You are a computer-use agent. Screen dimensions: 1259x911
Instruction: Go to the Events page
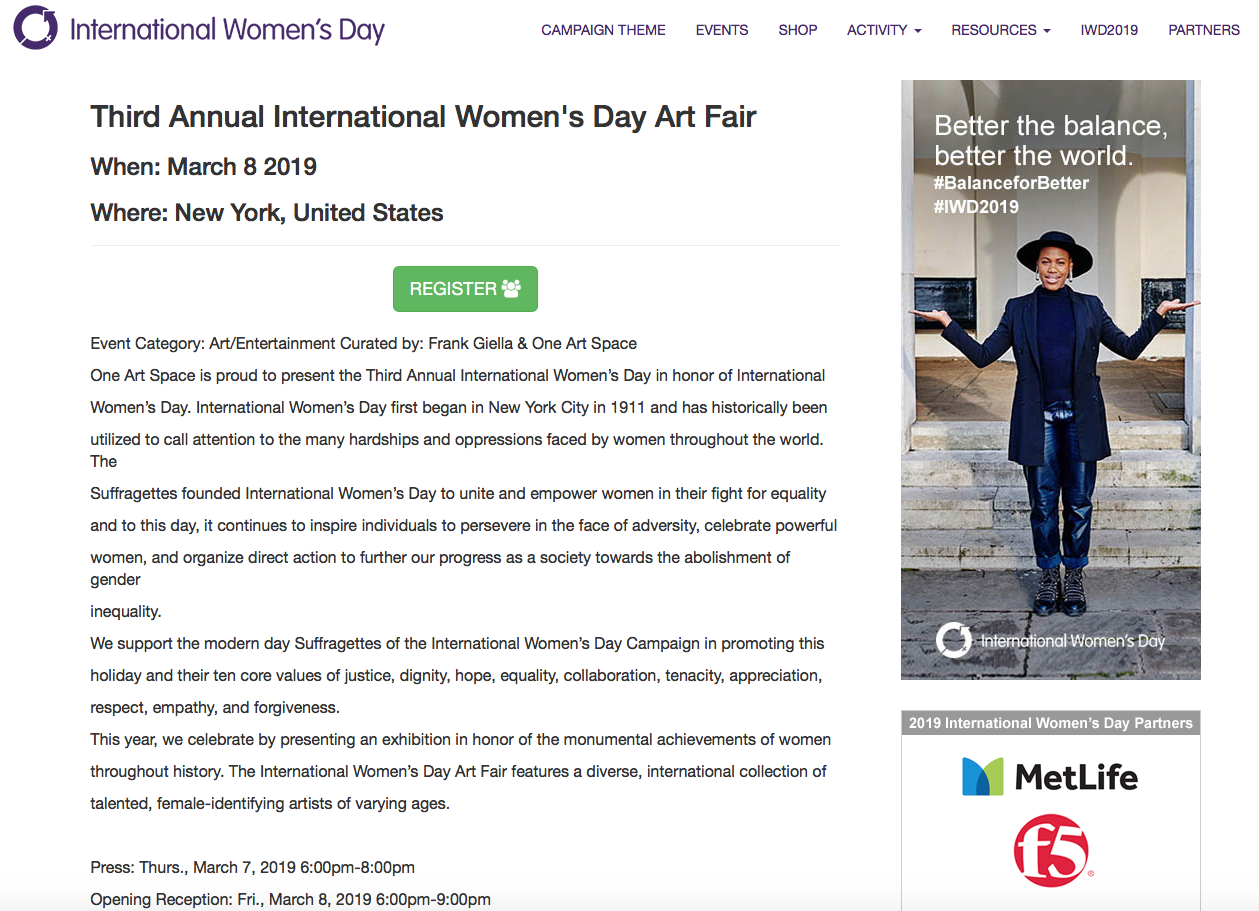click(x=722, y=30)
